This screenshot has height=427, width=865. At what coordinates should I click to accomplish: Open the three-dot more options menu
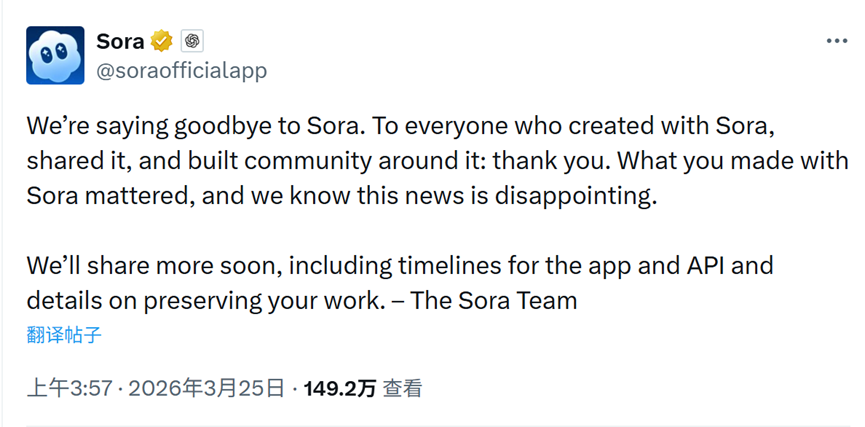836,41
